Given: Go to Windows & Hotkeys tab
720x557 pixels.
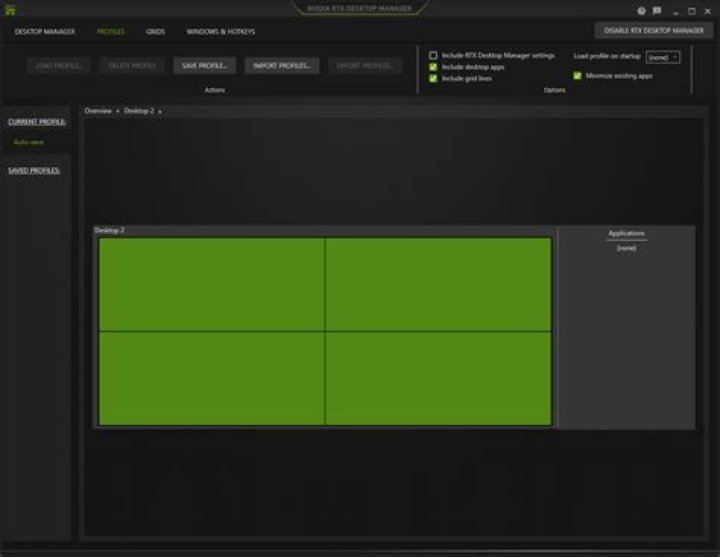Looking at the screenshot, I should click(220, 32).
